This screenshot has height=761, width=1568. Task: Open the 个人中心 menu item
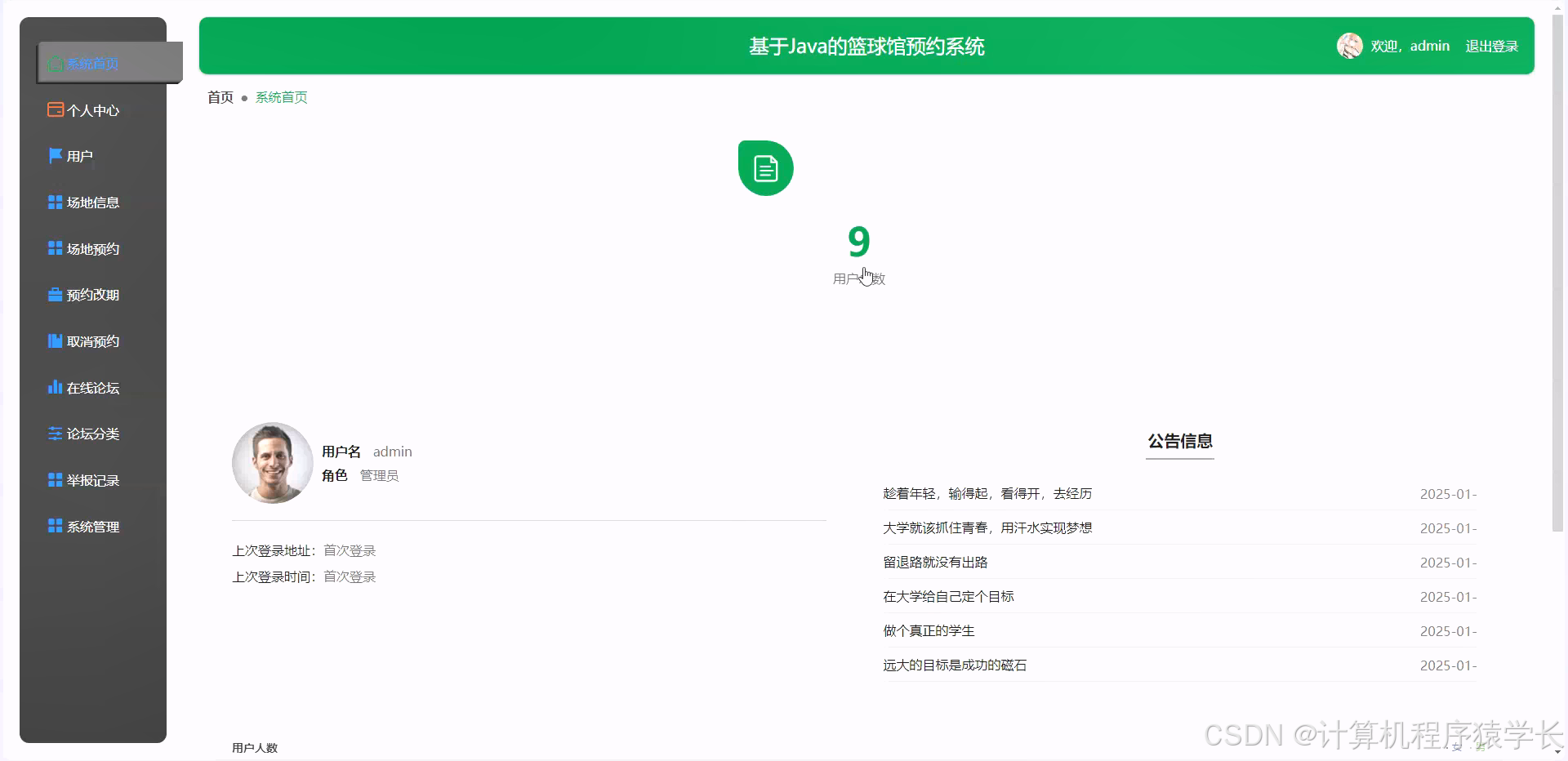(92, 110)
